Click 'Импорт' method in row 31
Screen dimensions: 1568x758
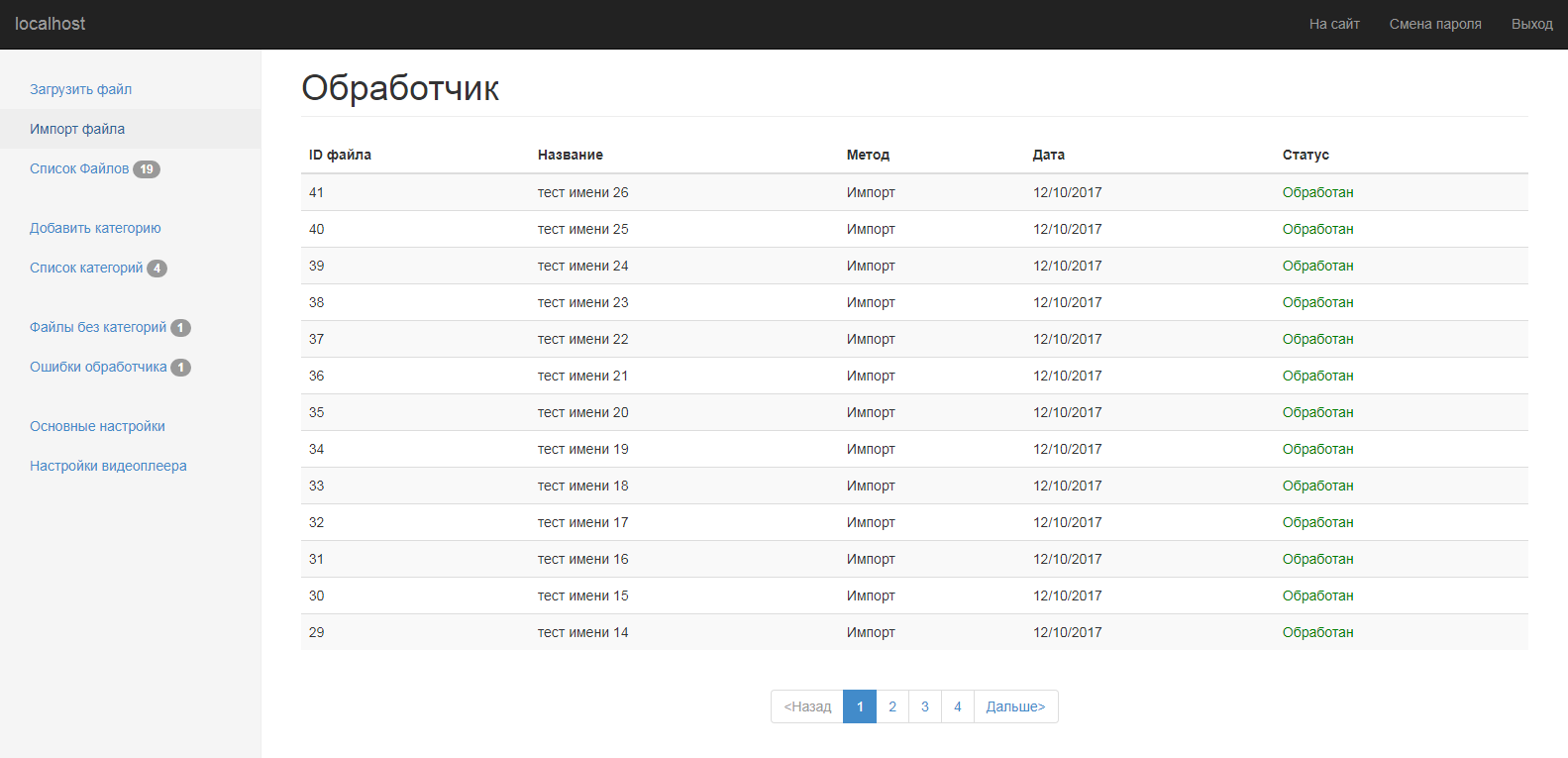tap(871, 559)
